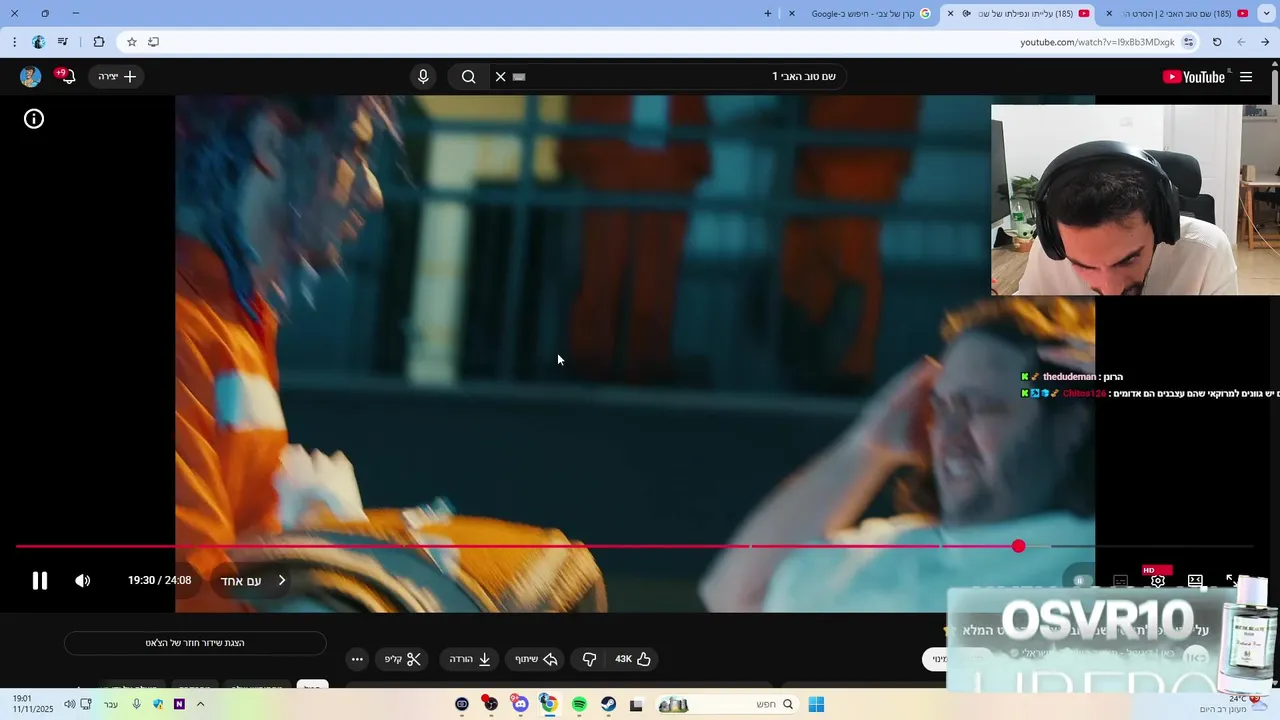Open Chrome three-dot menu

pyautogui.click(x=14, y=42)
